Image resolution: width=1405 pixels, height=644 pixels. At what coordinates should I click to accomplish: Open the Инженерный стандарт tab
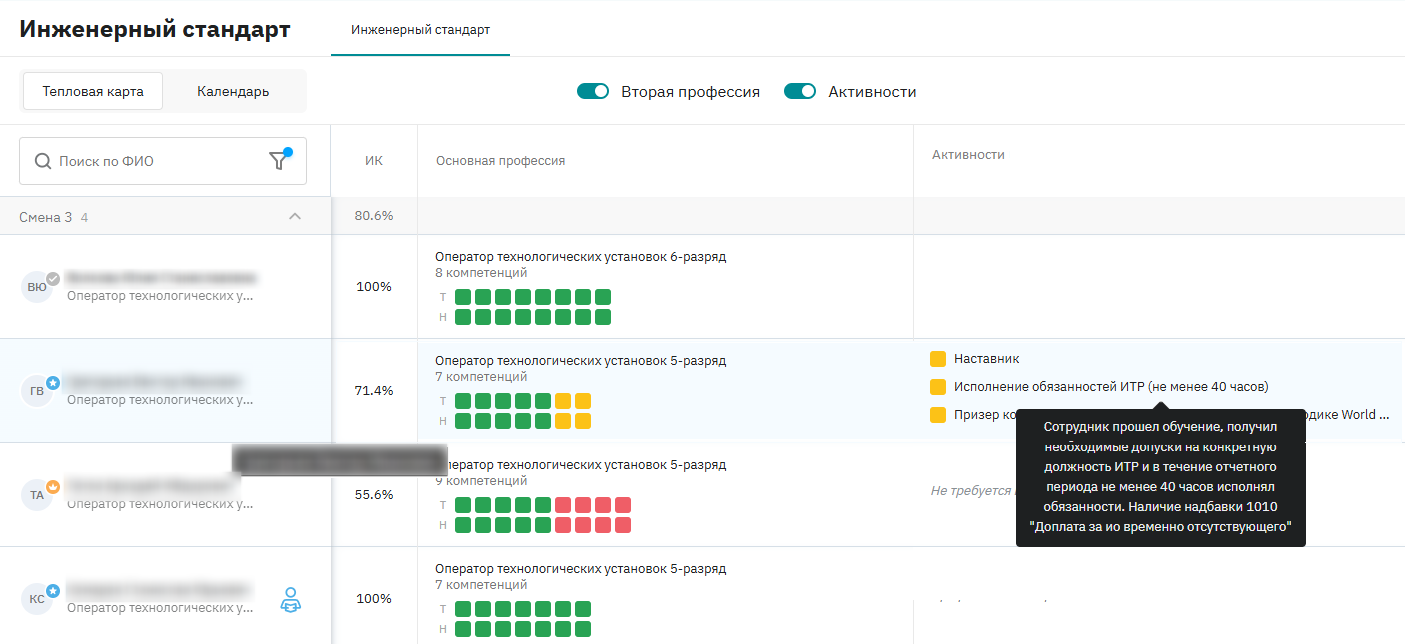pos(420,30)
